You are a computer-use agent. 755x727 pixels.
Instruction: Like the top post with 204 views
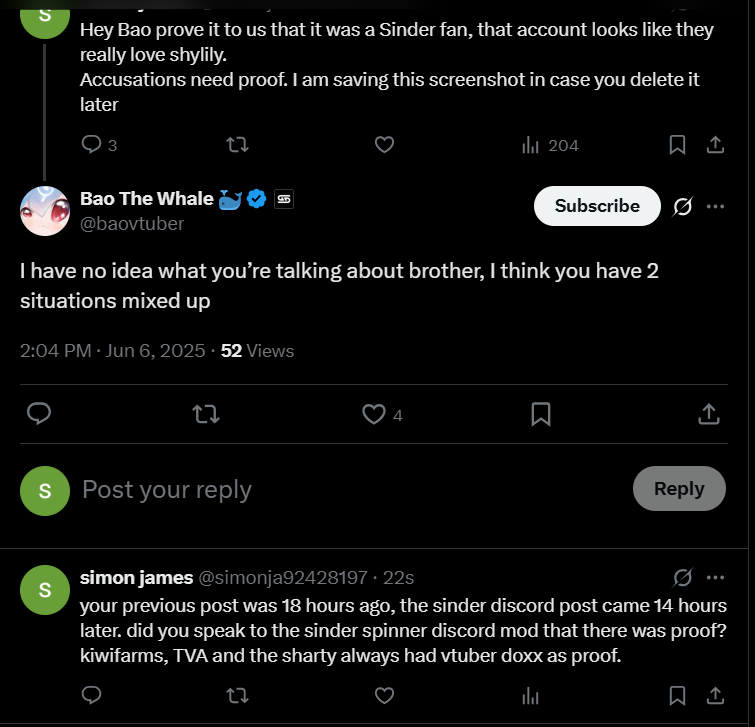point(384,145)
